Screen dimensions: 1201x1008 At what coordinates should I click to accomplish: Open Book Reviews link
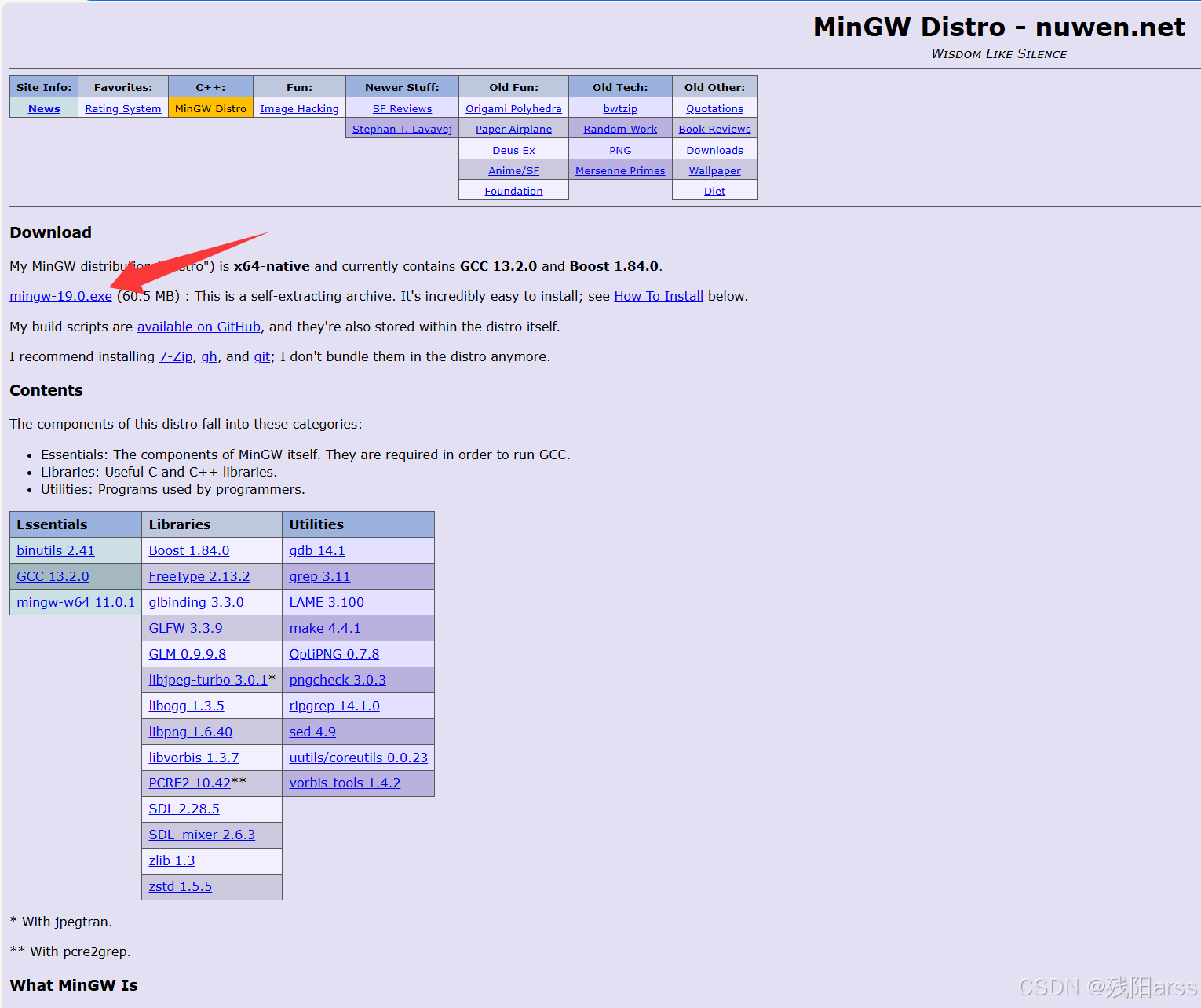click(x=714, y=129)
